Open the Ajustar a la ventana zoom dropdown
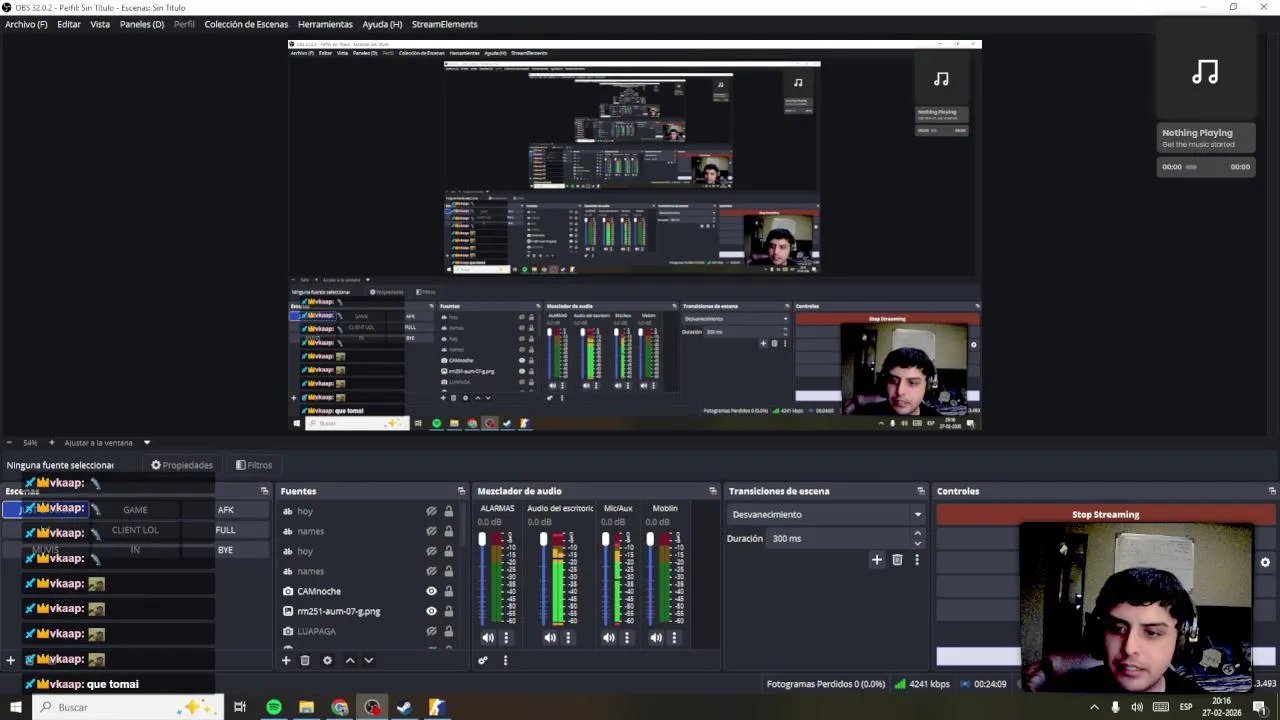1280x720 pixels. (146, 442)
